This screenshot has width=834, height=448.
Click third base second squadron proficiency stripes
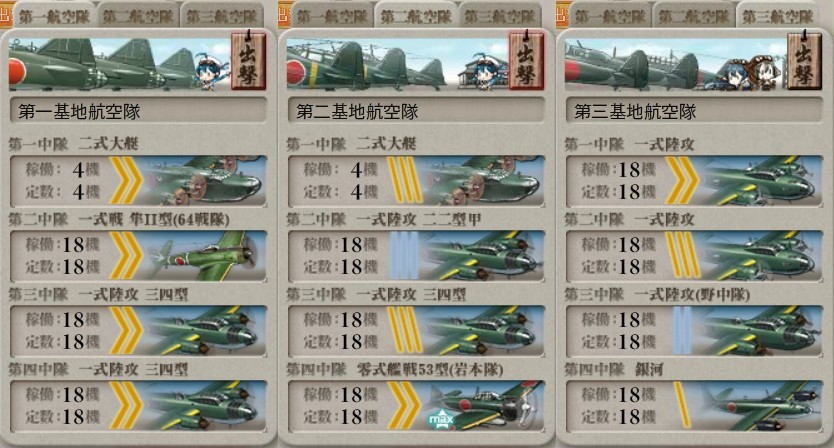tap(682, 256)
